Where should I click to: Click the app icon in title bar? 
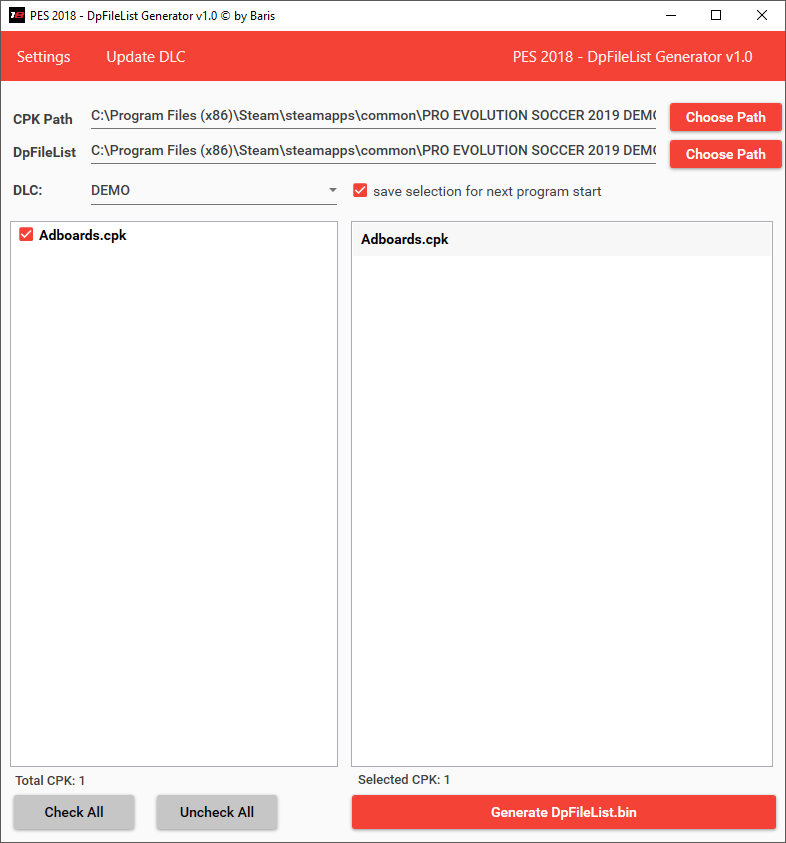pyautogui.click(x=17, y=15)
